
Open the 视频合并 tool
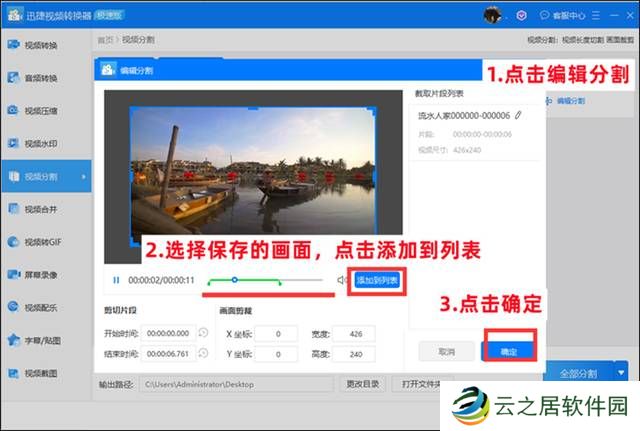[x=40, y=208]
